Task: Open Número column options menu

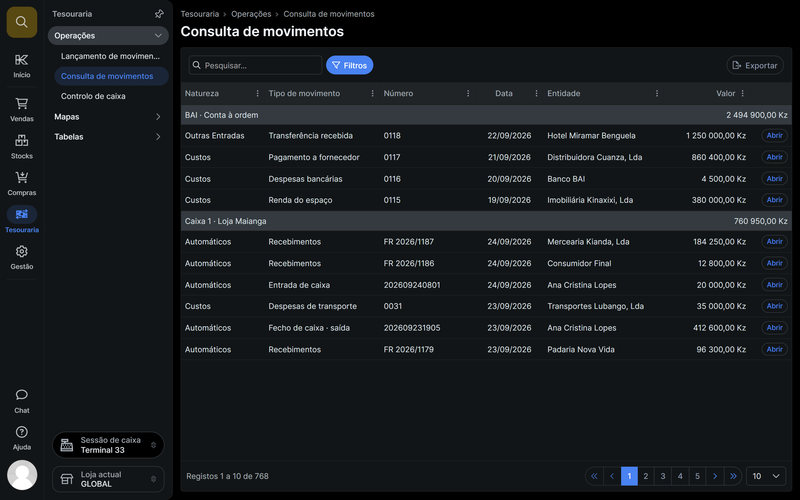Action: tap(468, 93)
